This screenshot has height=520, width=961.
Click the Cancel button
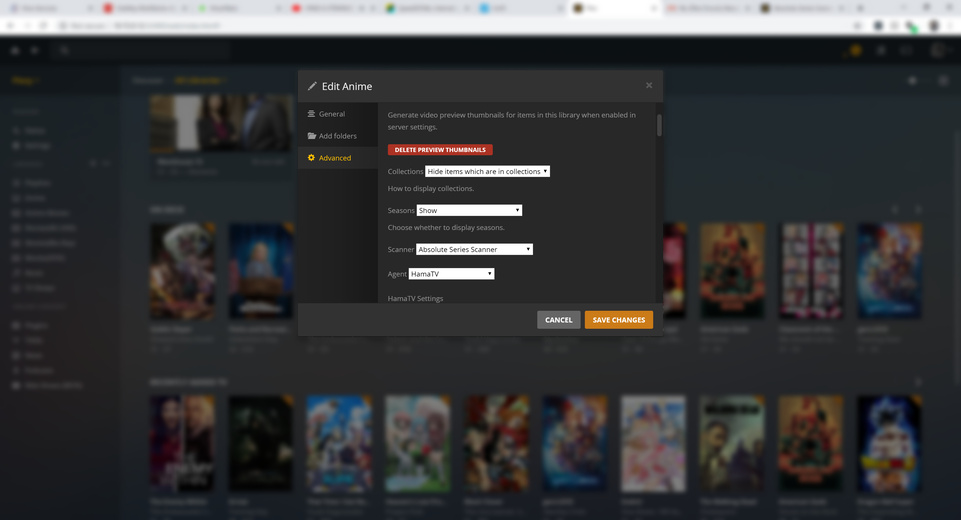(558, 320)
